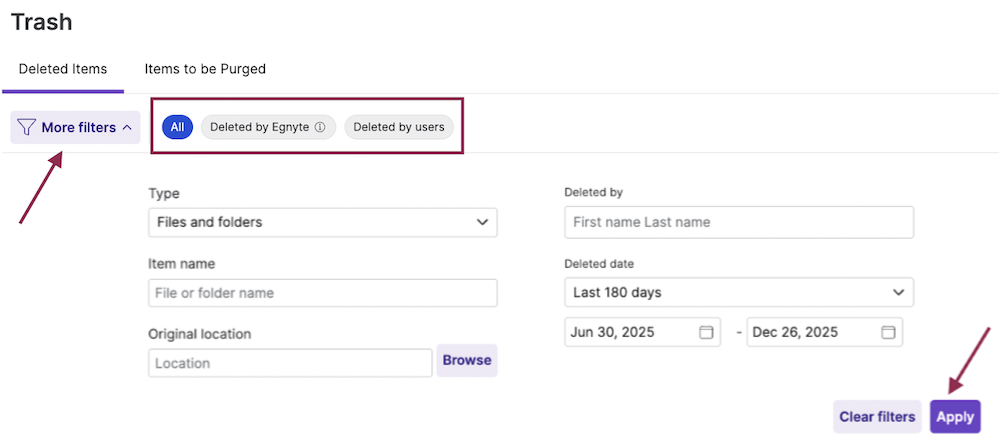The image size is (999, 443).
Task: Switch to the Deleted Items tab
Action: point(63,69)
